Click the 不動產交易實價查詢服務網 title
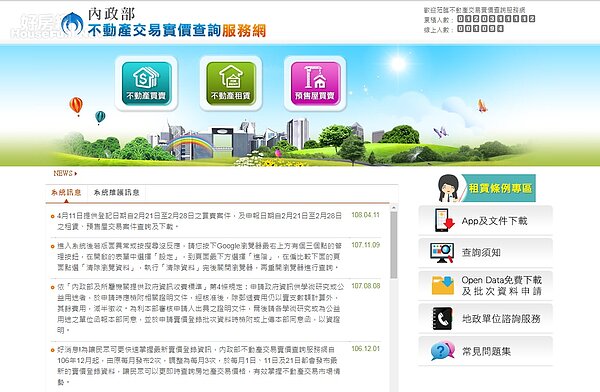The width and height of the screenshot is (600, 392). [177, 31]
